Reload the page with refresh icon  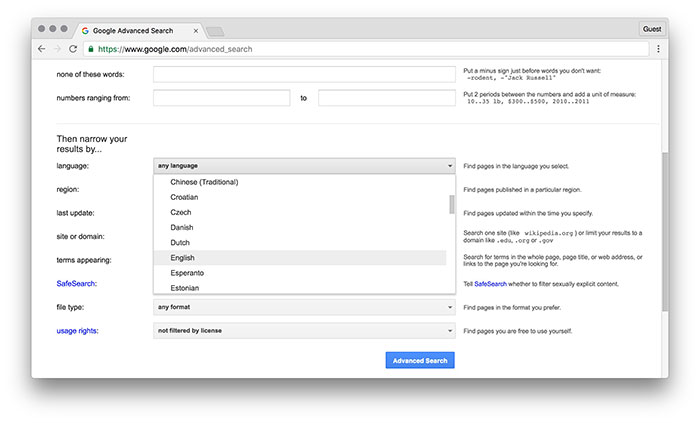click(x=73, y=49)
